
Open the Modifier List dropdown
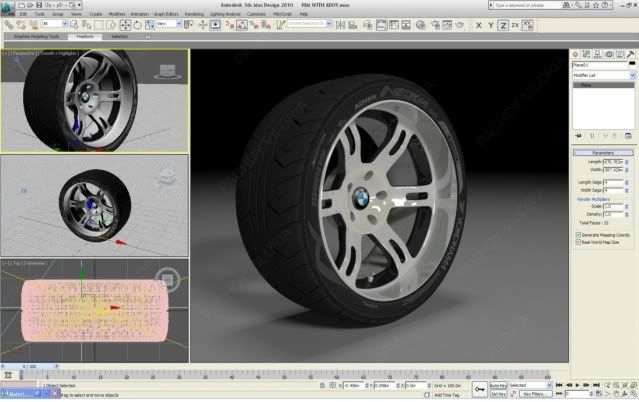(x=604, y=75)
